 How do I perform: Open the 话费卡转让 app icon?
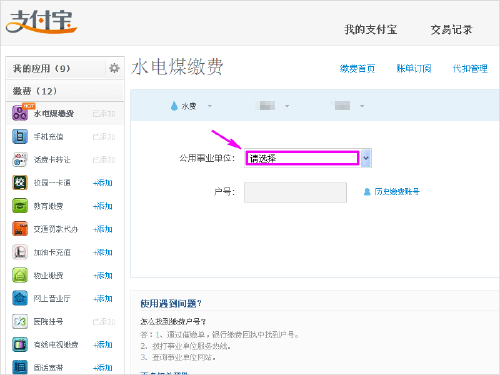point(20,160)
